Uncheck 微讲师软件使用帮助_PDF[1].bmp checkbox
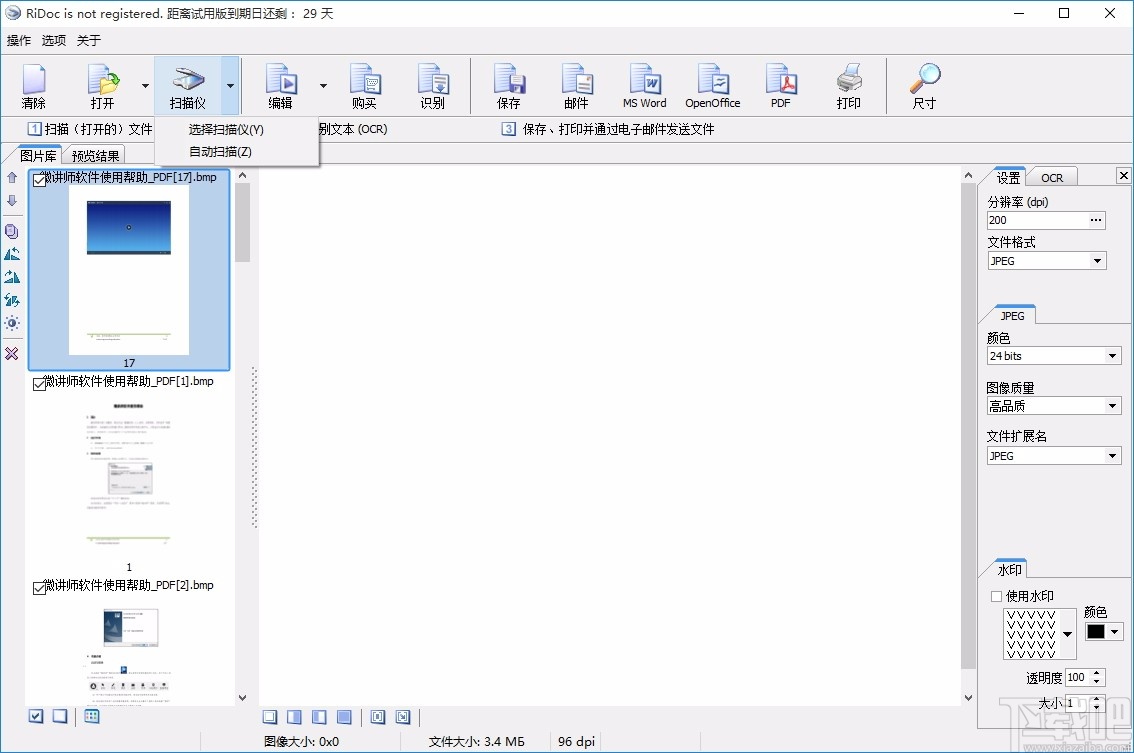The image size is (1134, 753). click(x=39, y=384)
